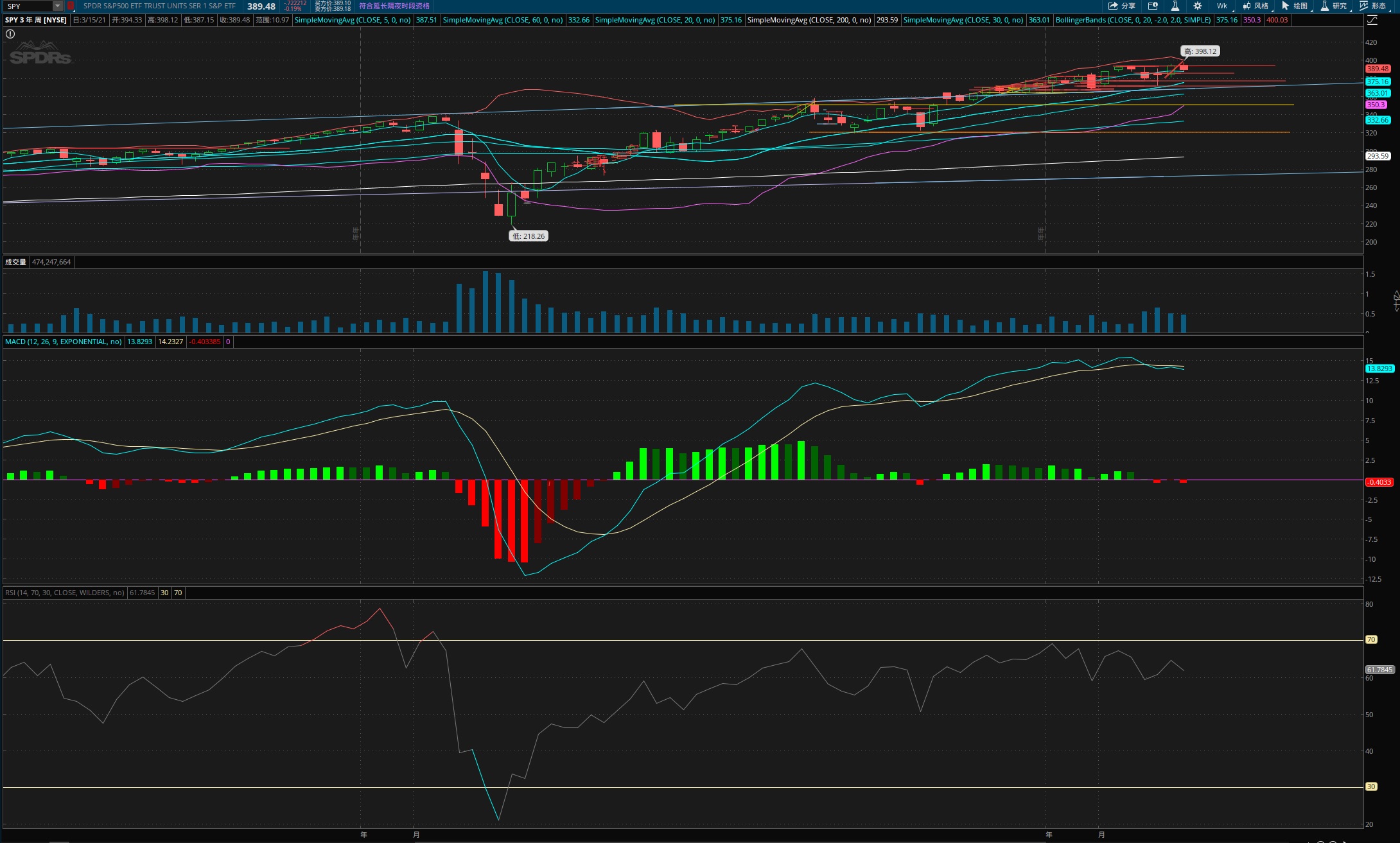
Task: Click the date field 日:3/15/21
Action: click(x=89, y=20)
